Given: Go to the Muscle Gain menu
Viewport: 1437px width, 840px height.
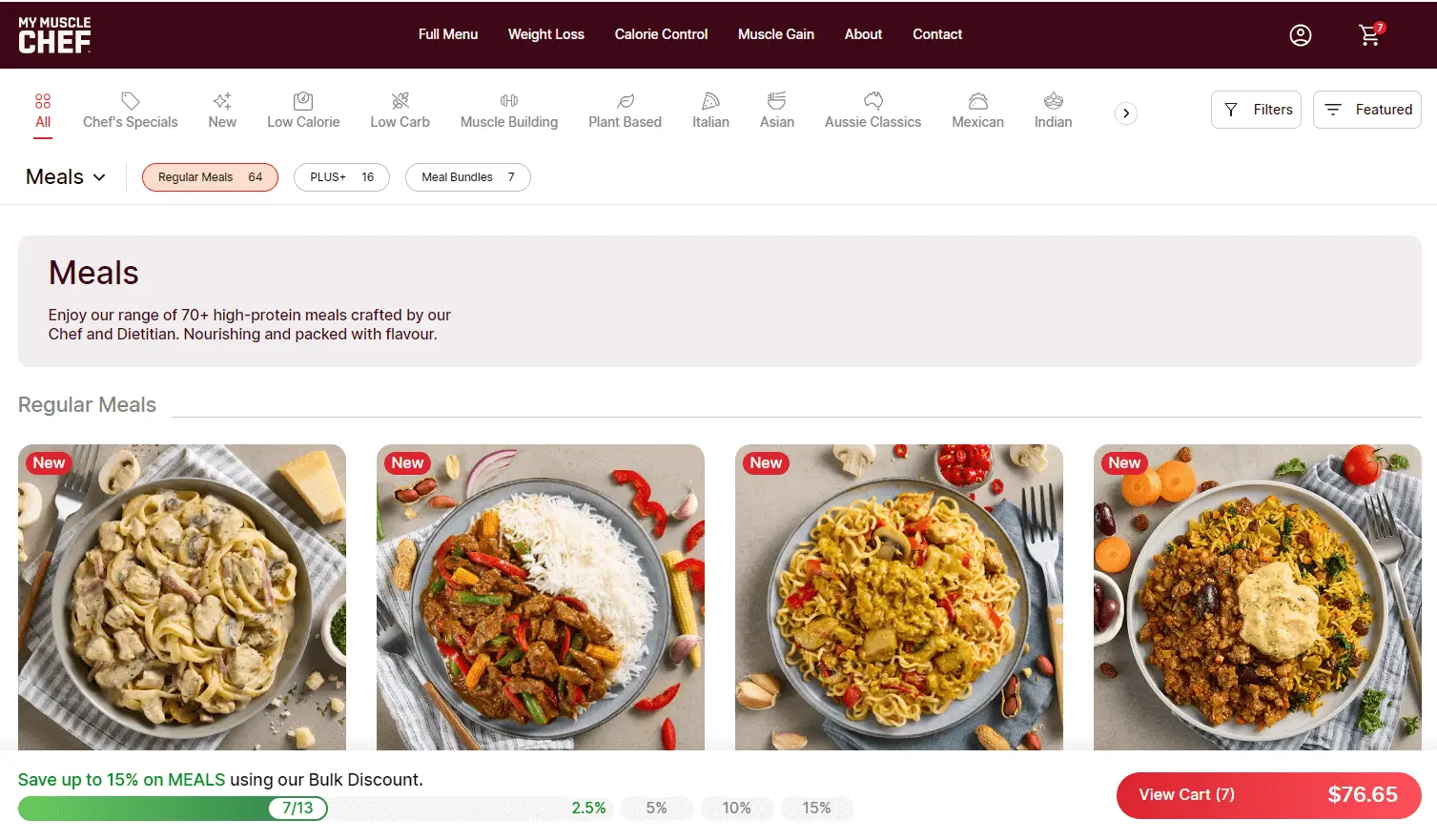Looking at the screenshot, I should pyautogui.click(x=775, y=34).
